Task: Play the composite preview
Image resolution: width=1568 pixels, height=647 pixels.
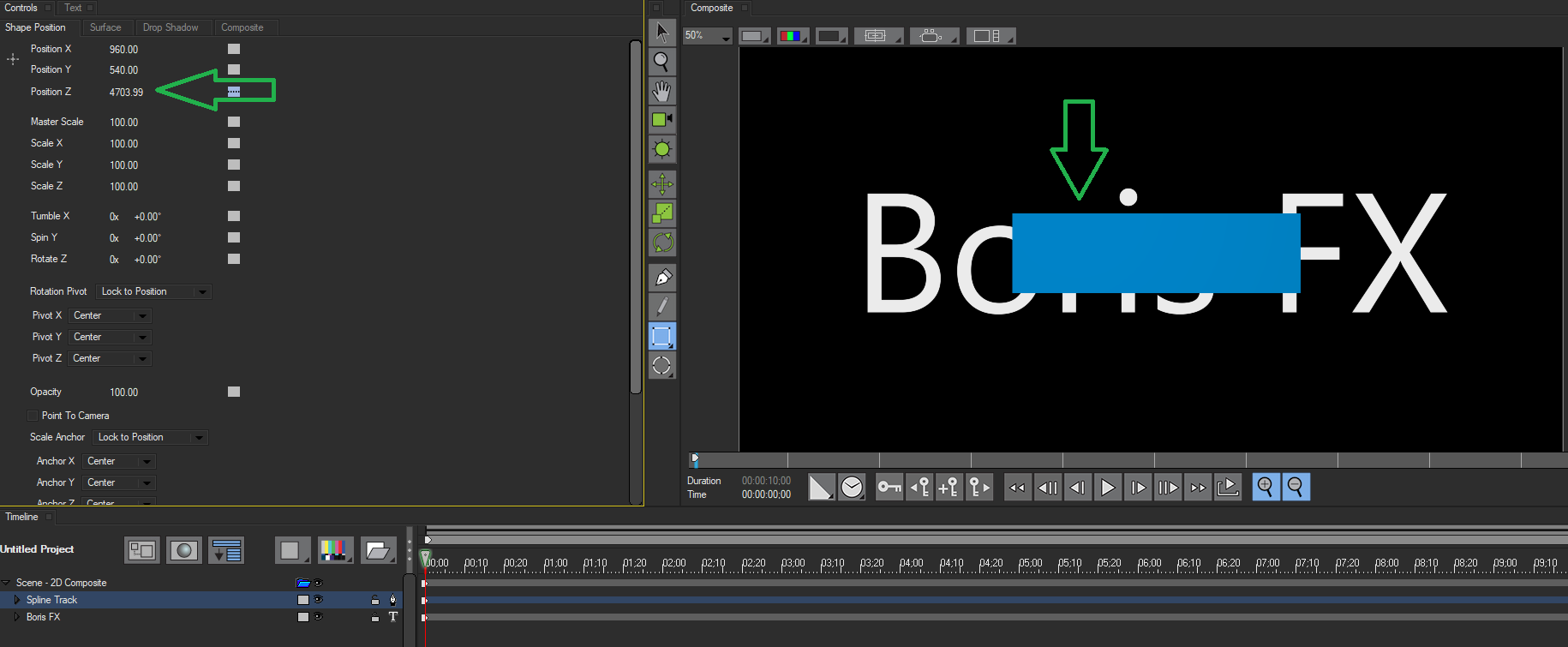Action: coord(1108,488)
